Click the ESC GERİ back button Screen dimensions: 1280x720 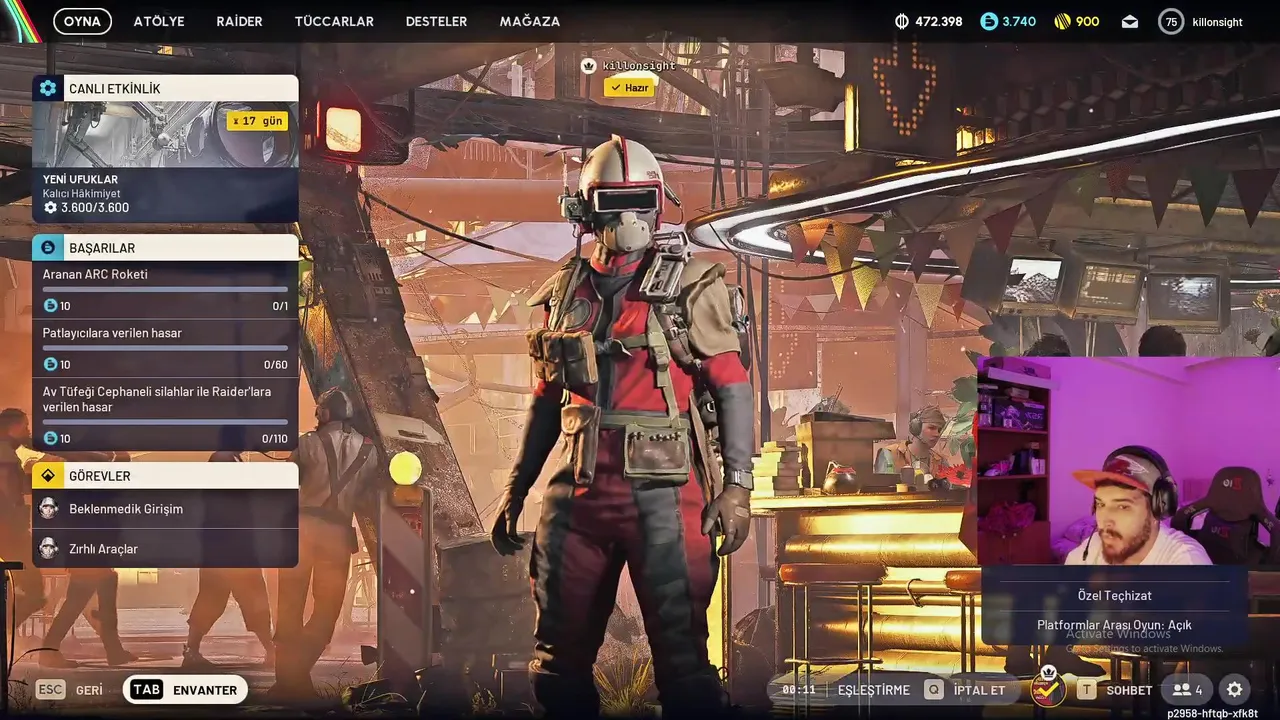pyautogui.click(x=69, y=690)
